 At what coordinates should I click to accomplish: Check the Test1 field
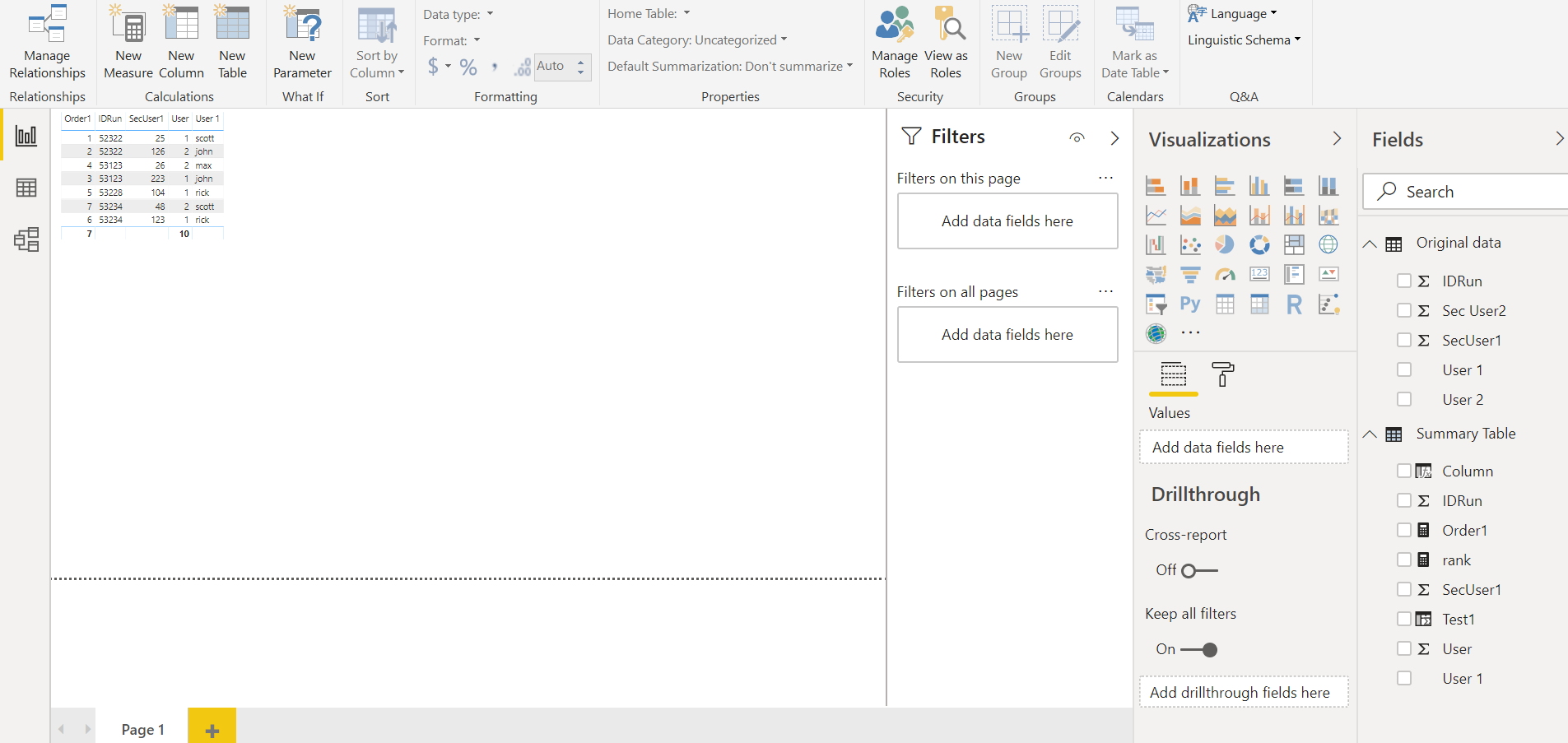1404,619
